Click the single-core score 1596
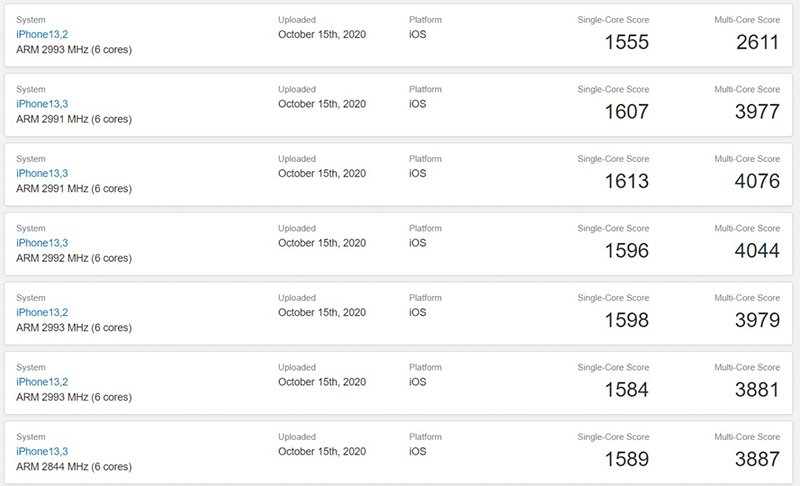Screen dimensions: 800x486 627,252
